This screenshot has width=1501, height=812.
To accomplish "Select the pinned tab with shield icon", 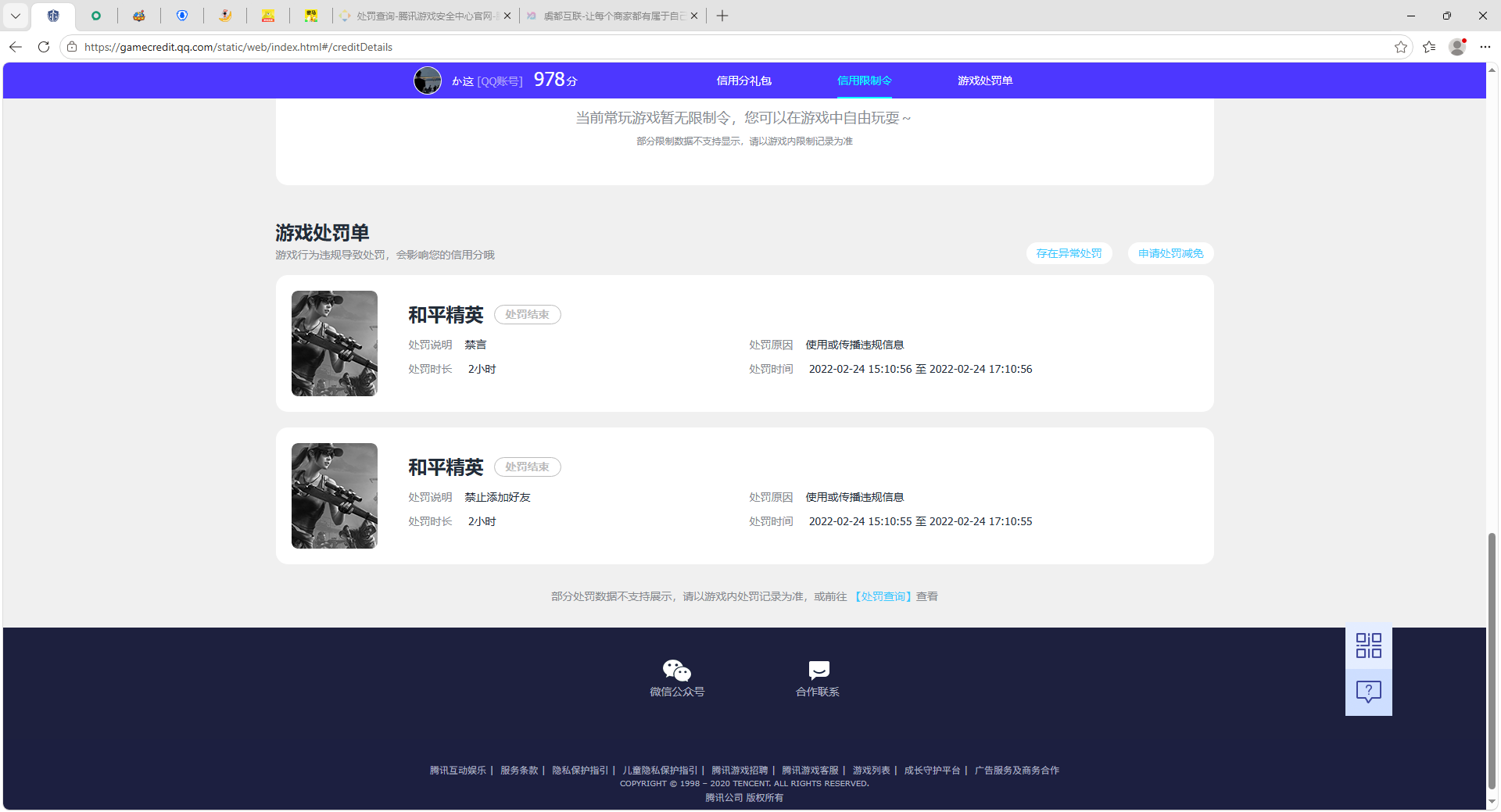I will [53, 16].
